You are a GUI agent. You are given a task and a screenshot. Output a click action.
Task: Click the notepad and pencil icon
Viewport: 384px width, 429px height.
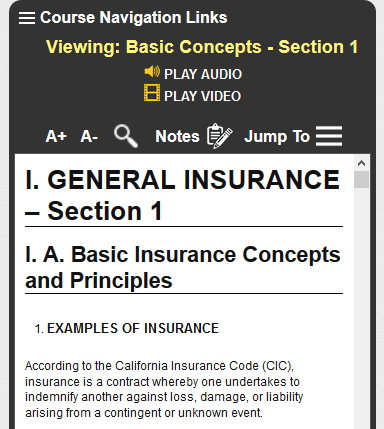point(219,136)
